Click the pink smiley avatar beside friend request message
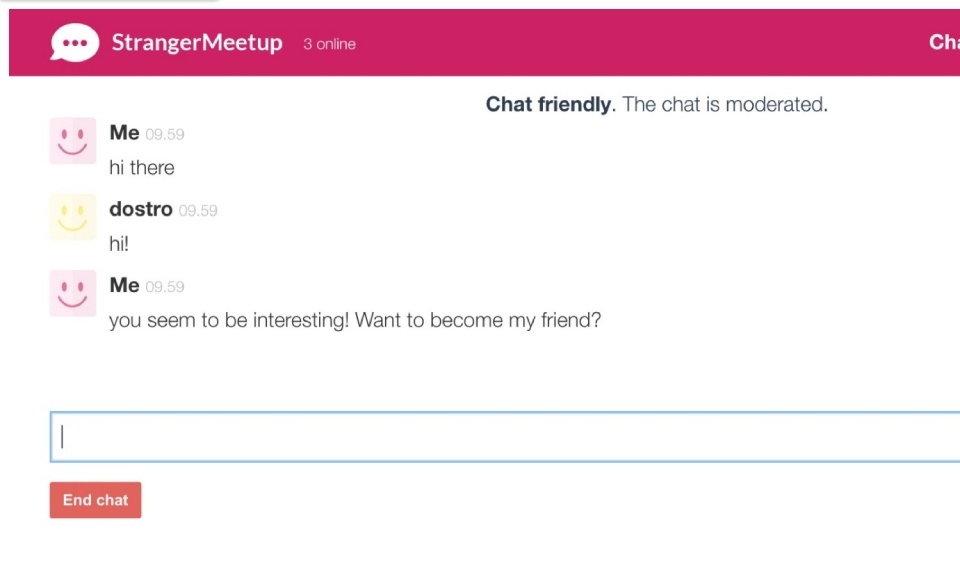The width and height of the screenshot is (960, 561). (x=73, y=293)
